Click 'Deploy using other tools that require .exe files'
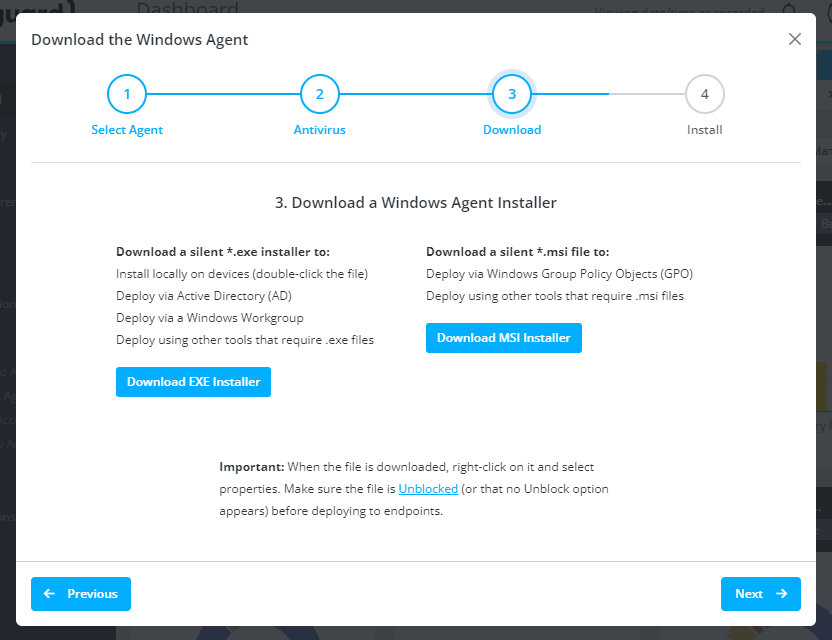 pos(245,340)
